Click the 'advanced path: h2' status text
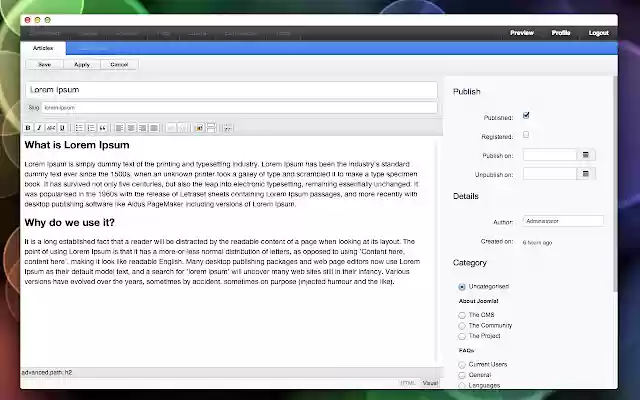Screen dimensions: 640x400 47,372
